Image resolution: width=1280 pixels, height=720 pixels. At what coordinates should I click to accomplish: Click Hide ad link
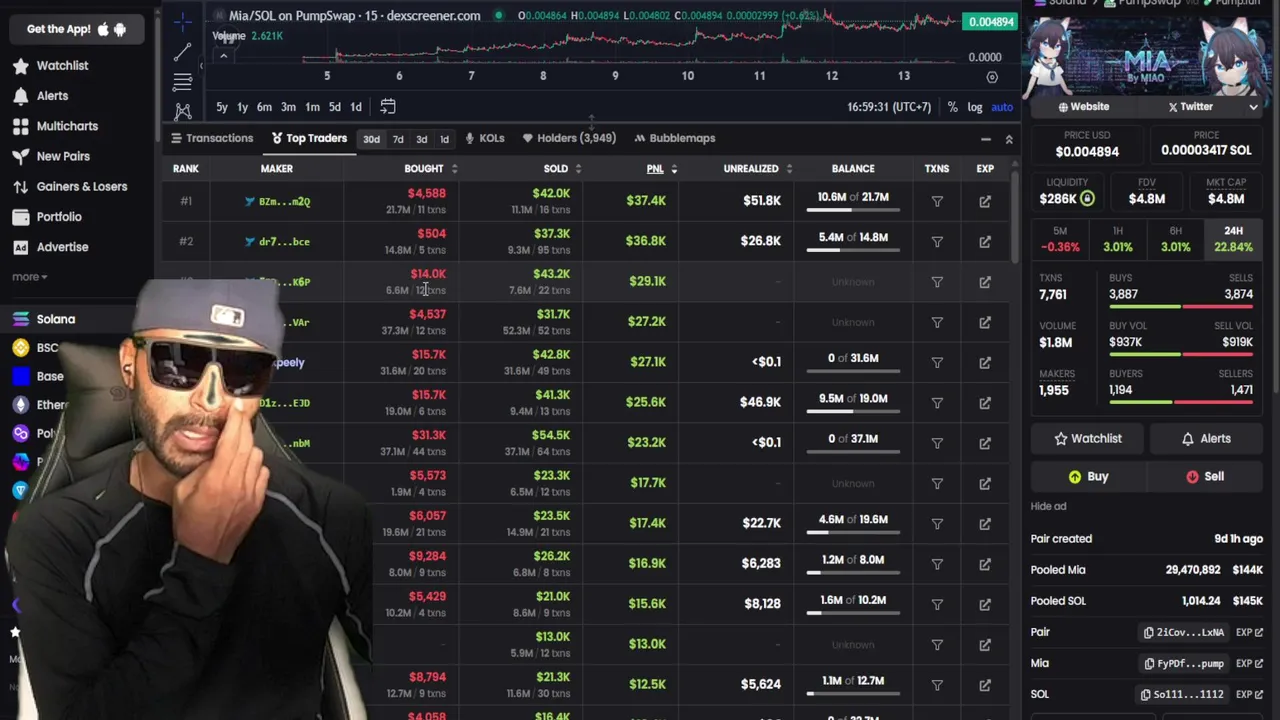[x=1048, y=506]
